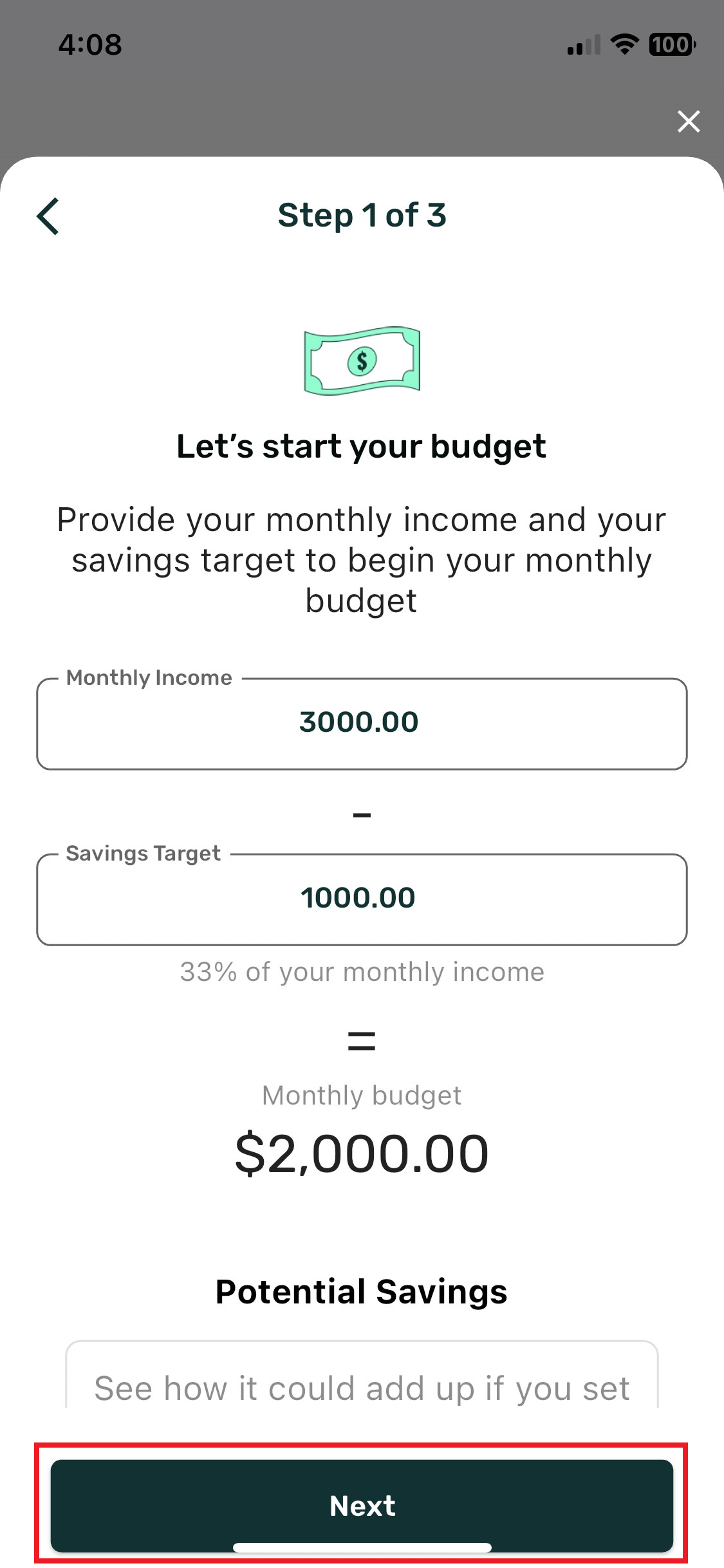Tap the back chevron arrow
Viewport: 724px width, 1568px height.
click(x=48, y=216)
